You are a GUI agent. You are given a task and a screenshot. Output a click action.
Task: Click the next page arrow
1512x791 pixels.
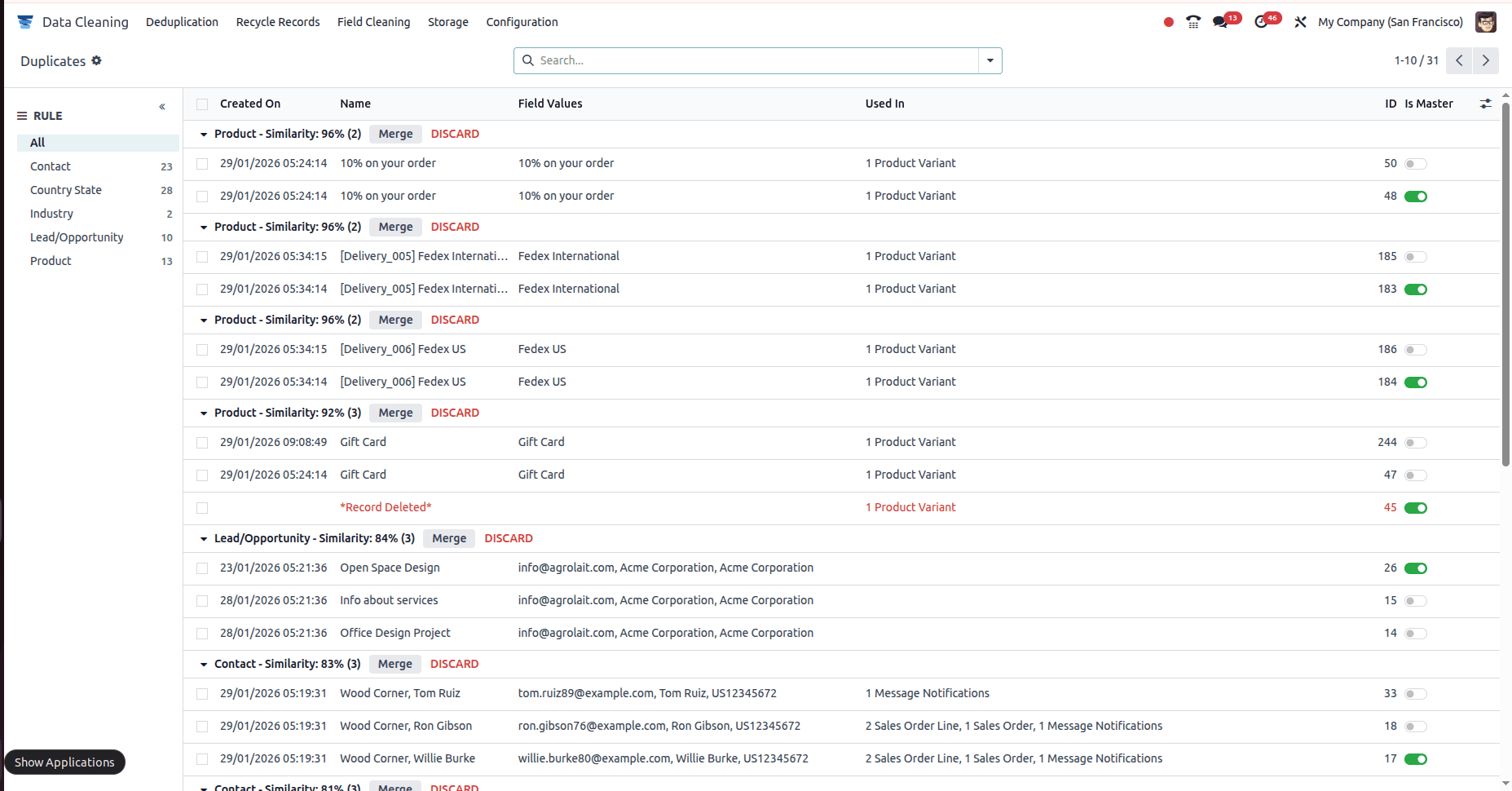tap(1485, 60)
